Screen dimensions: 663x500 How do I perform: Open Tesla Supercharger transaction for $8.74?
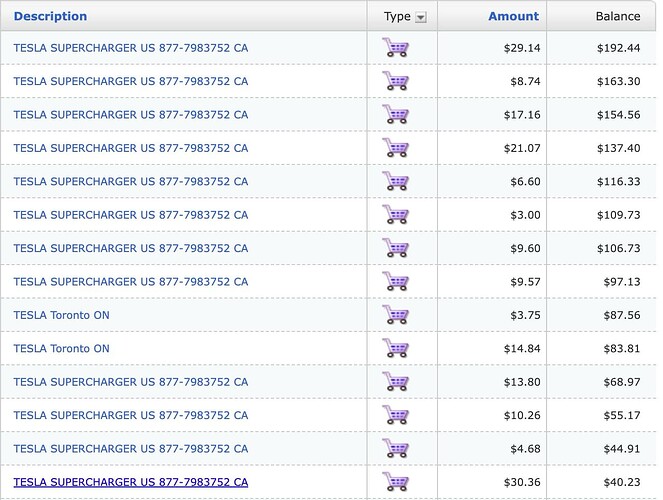[131, 81]
